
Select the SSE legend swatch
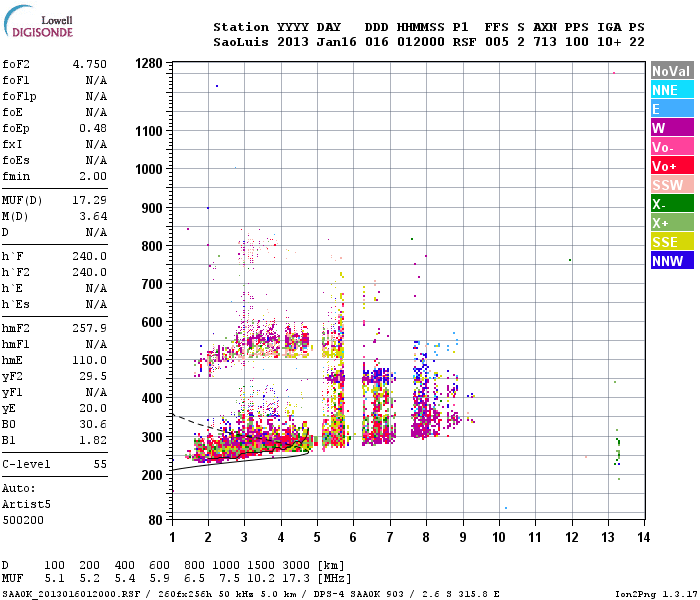tap(672, 242)
